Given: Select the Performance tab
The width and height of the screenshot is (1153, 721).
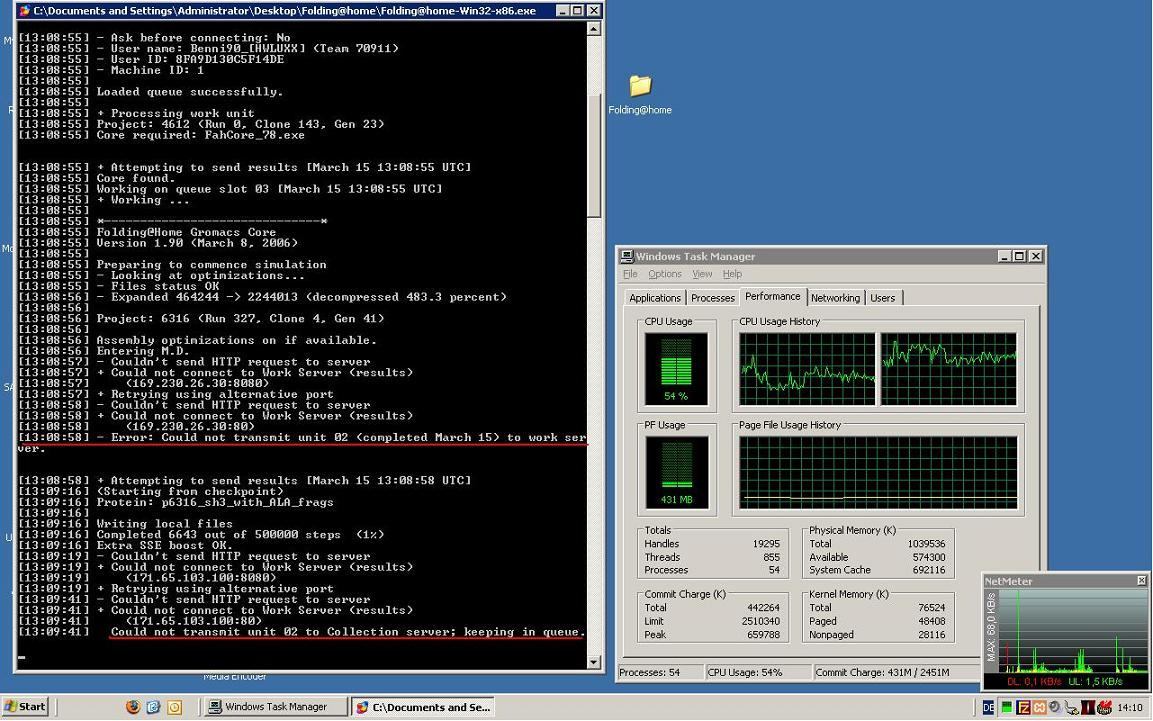Looking at the screenshot, I should 772,296.
